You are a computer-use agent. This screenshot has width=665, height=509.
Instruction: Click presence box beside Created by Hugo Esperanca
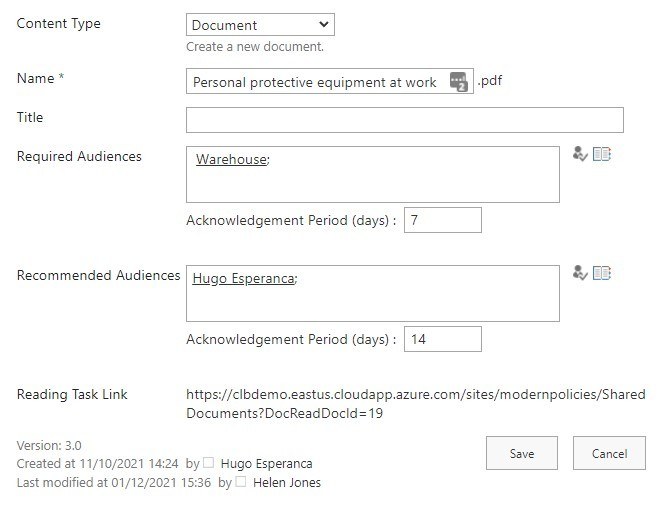pyautogui.click(x=208, y=464)
